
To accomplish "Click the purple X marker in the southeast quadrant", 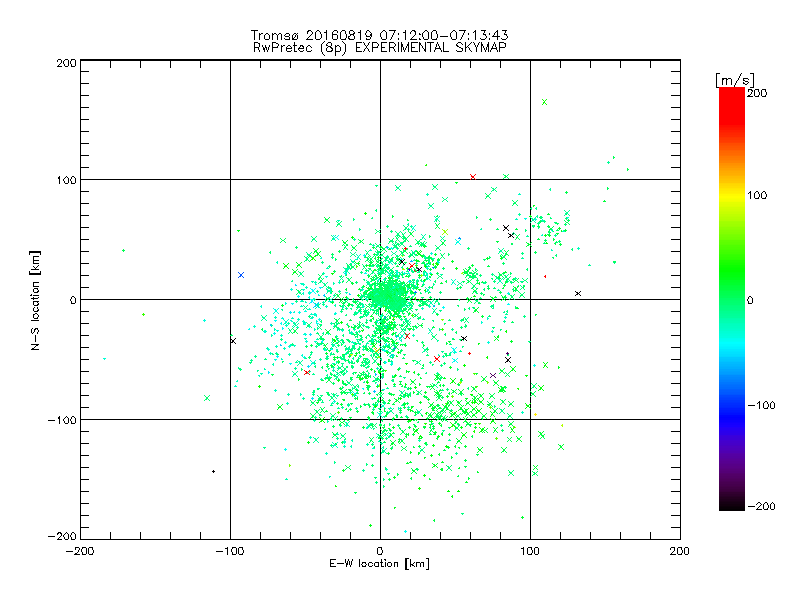I will (x=493, y=376).
